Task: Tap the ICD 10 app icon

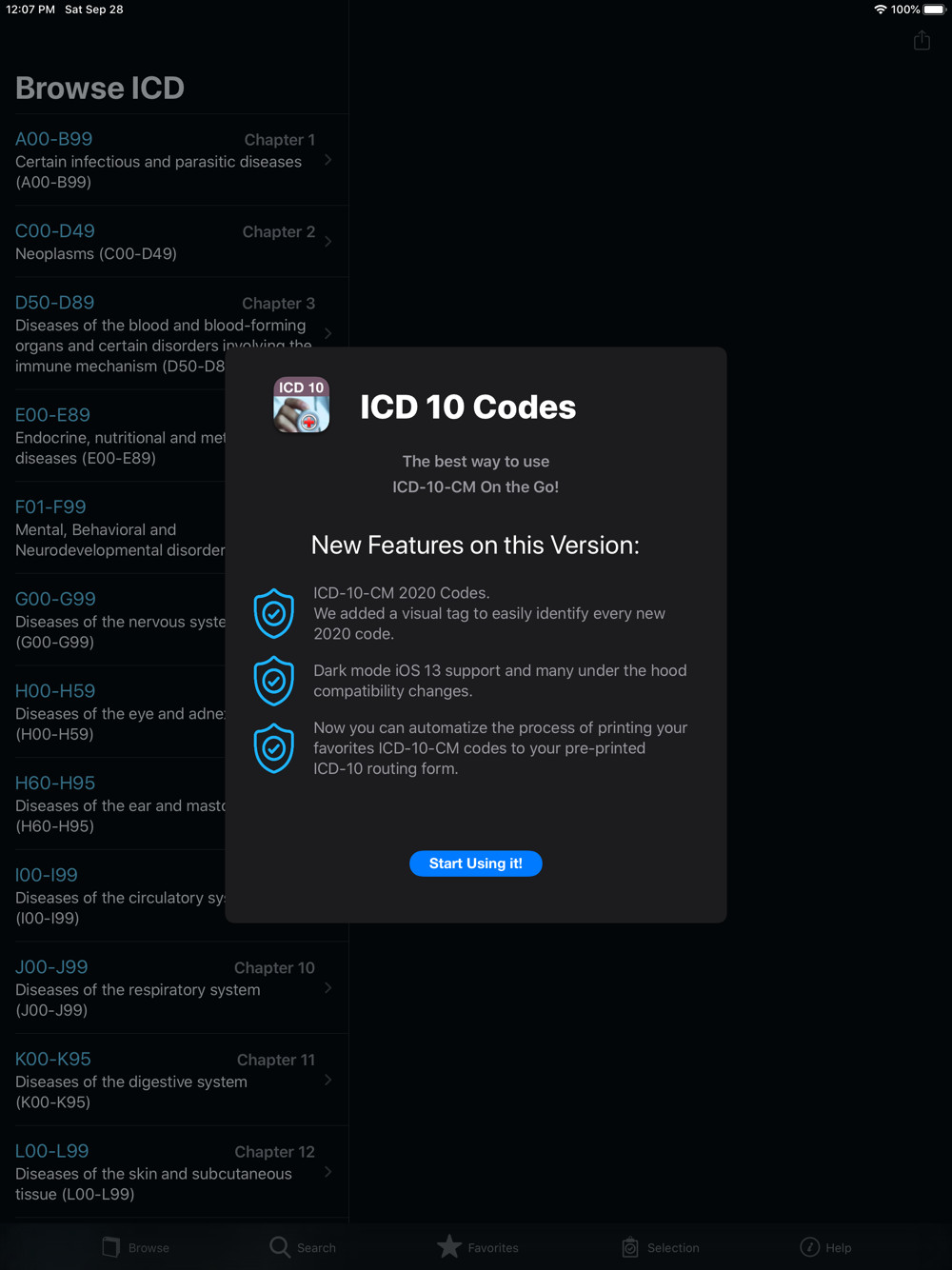Action: click(x=302, y=405)
